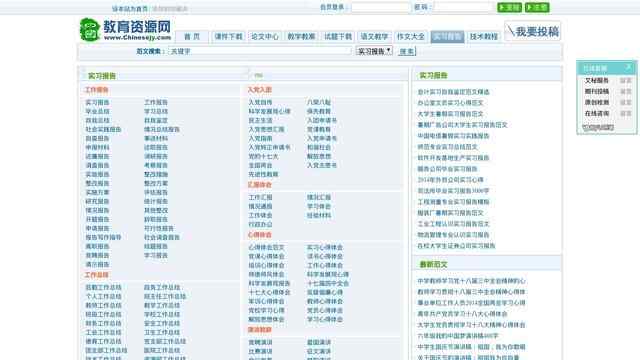
Task: Open the 论文中心 nav tab
Action: coord(264,36)
